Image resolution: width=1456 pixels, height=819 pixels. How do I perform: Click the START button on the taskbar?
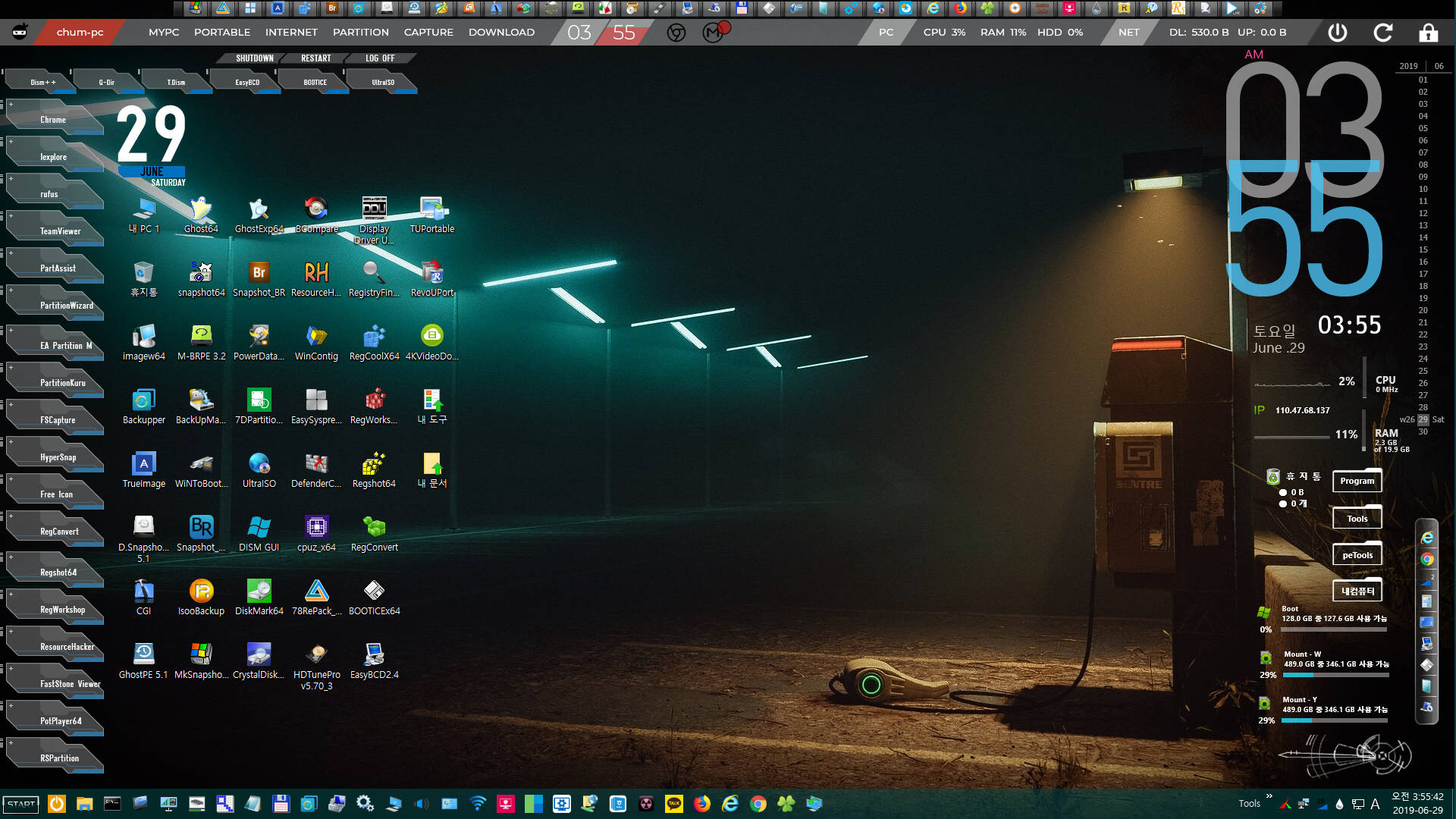pos(21,804)
